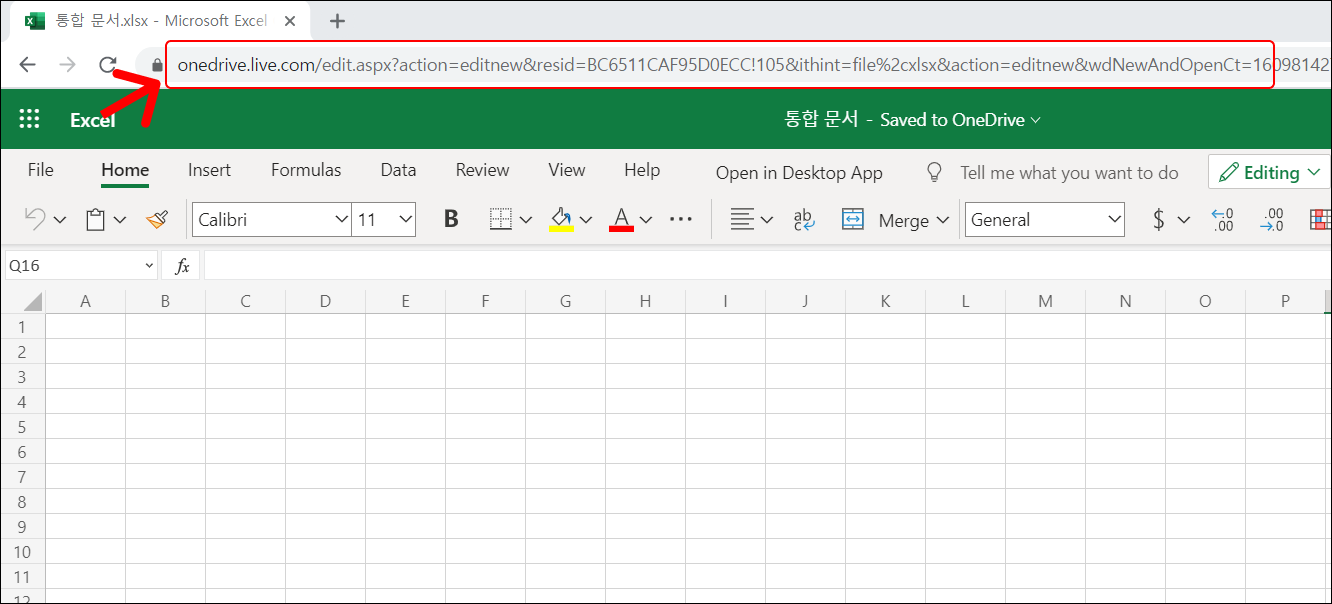The width and height of the screenshot is (1332, 604).
Task: Open the File menu
Action: [41, 170]
